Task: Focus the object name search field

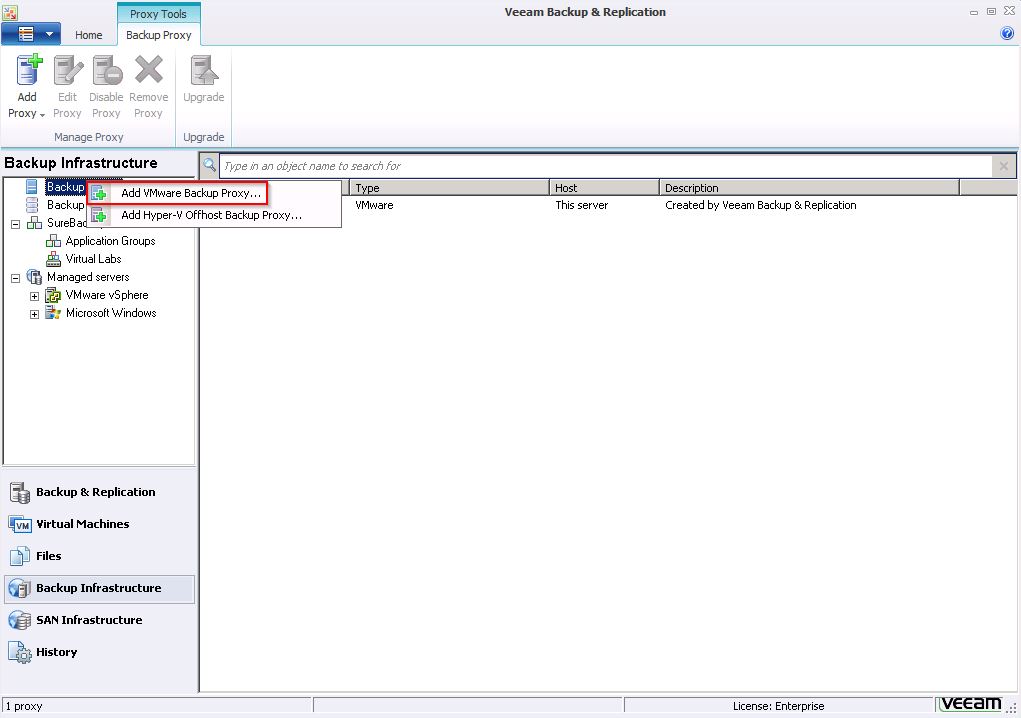Action: tap(605, 166)
